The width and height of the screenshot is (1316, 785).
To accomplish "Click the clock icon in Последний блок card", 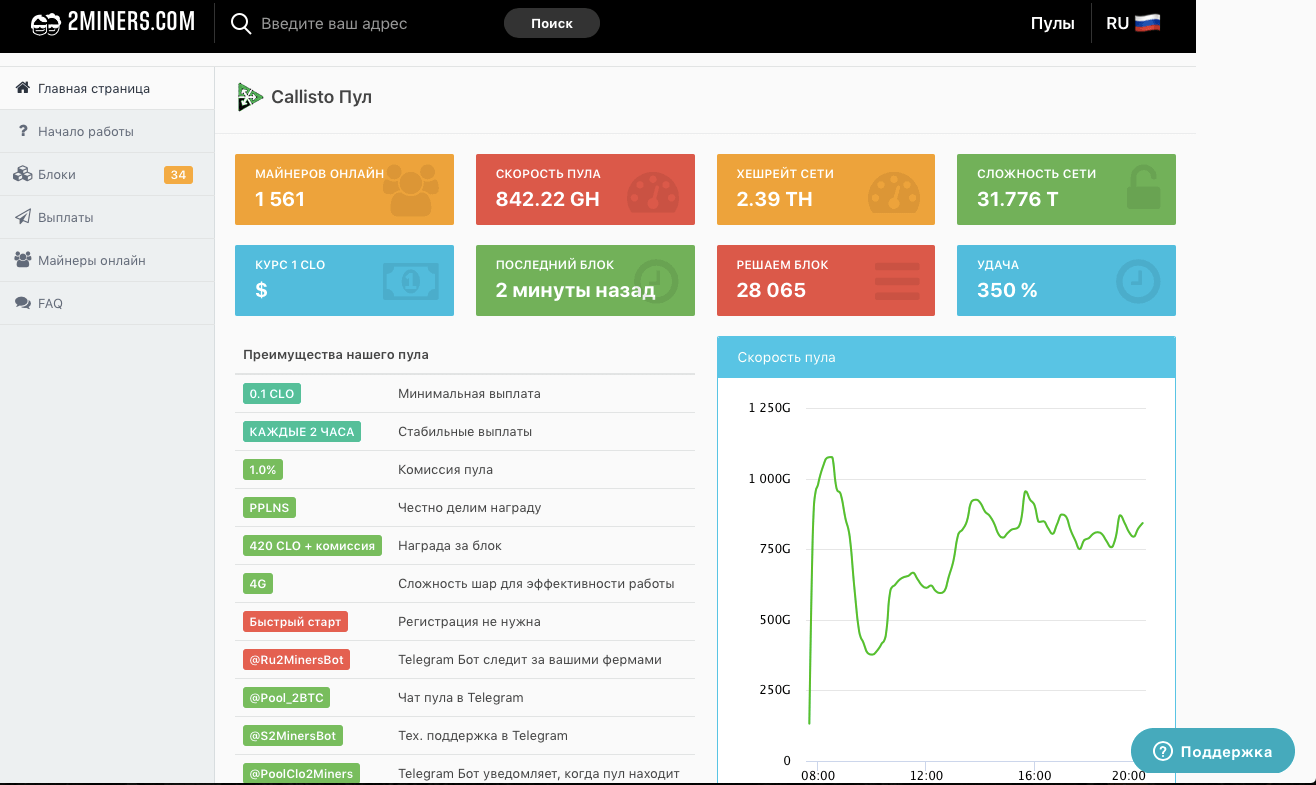I will 656,282.
